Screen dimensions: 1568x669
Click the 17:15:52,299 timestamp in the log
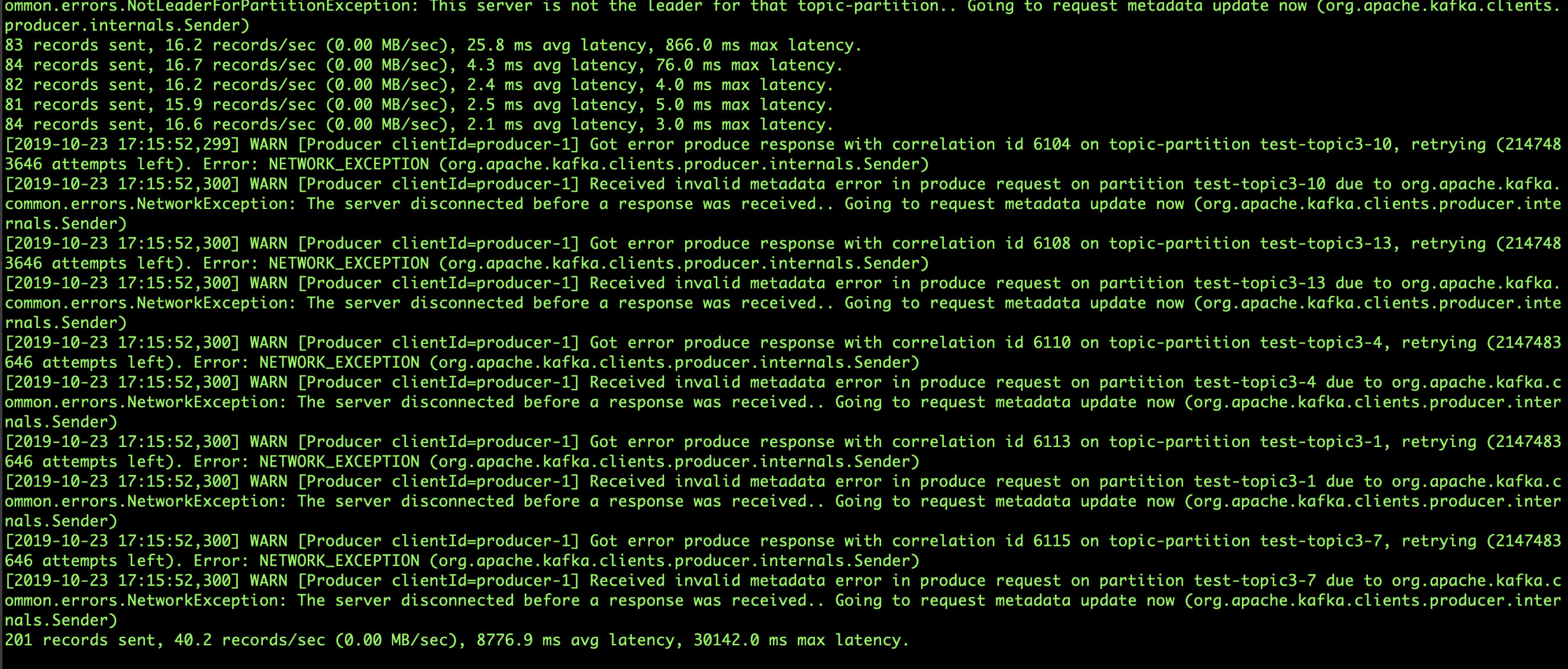(x=174, y=144)
